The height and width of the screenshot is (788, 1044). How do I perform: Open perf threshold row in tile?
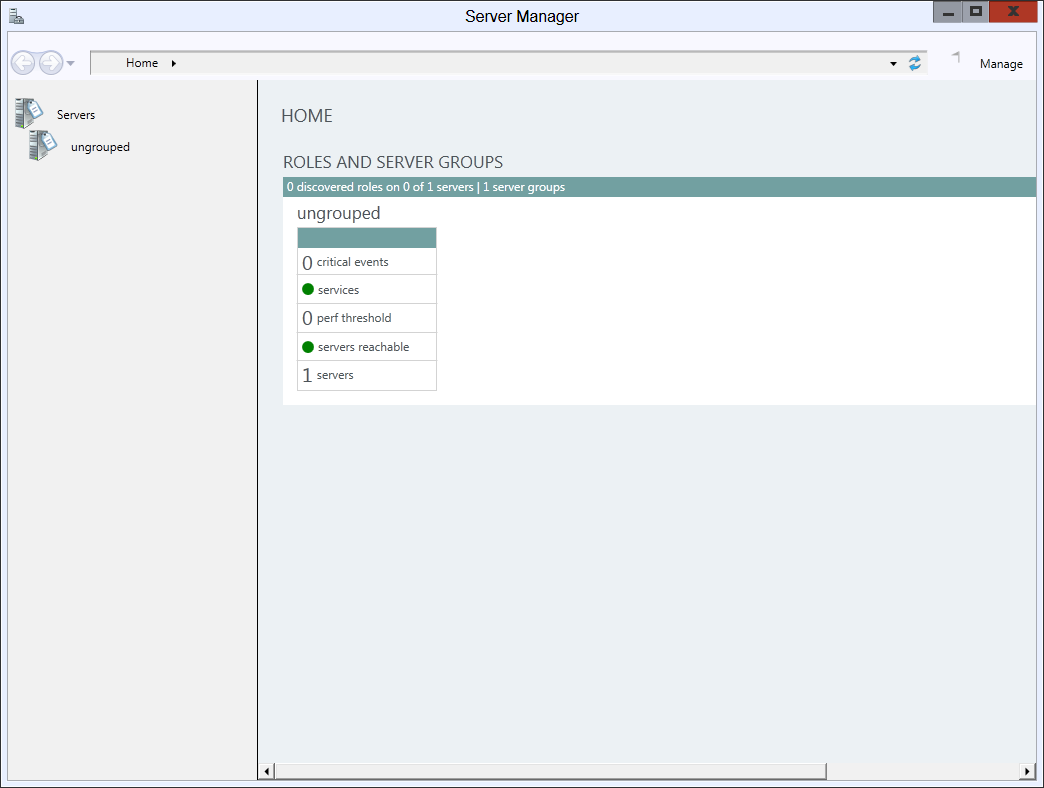(x=367, y=318)
